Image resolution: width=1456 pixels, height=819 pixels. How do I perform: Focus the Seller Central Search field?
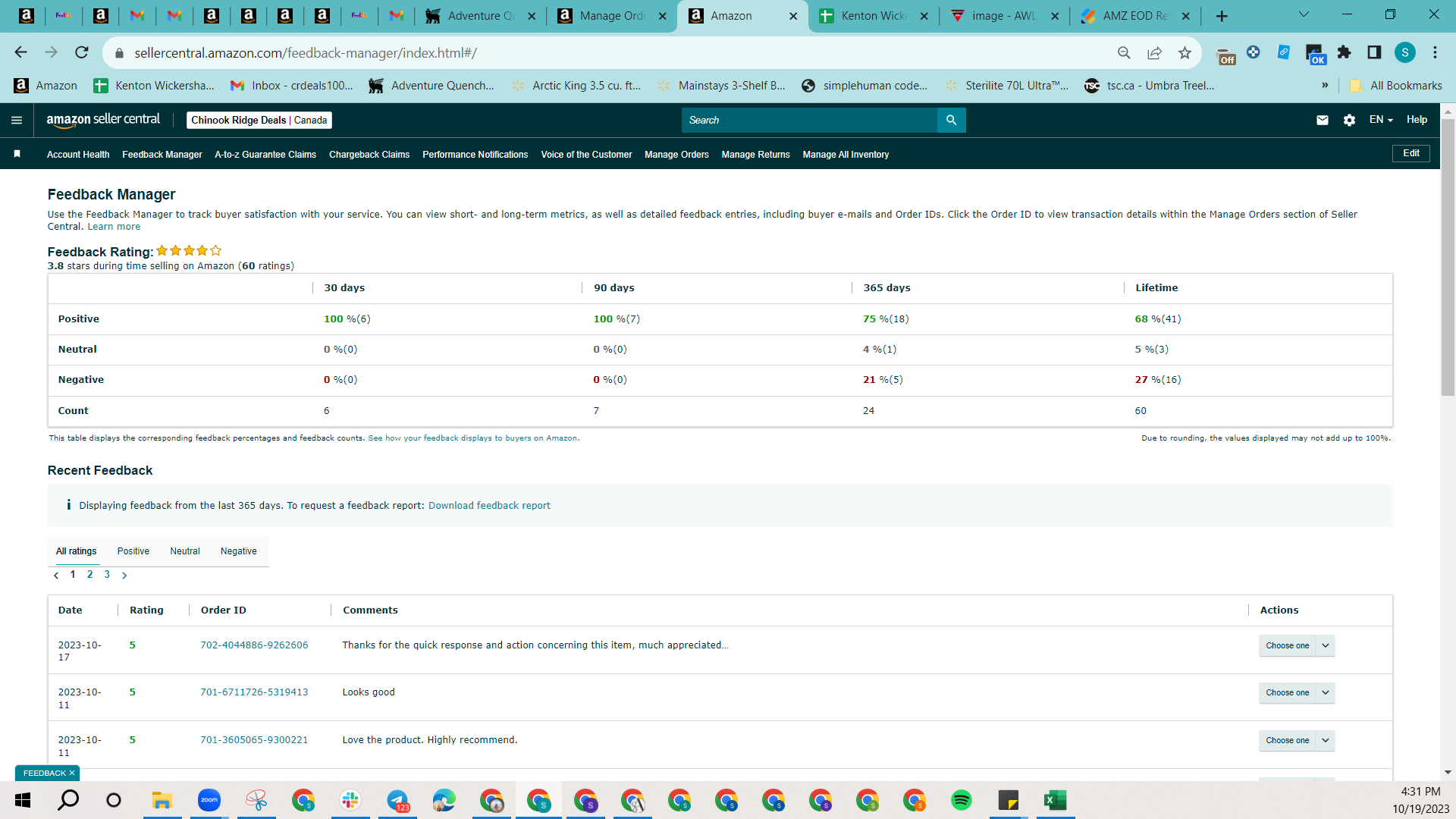click(x=809, y=120)
